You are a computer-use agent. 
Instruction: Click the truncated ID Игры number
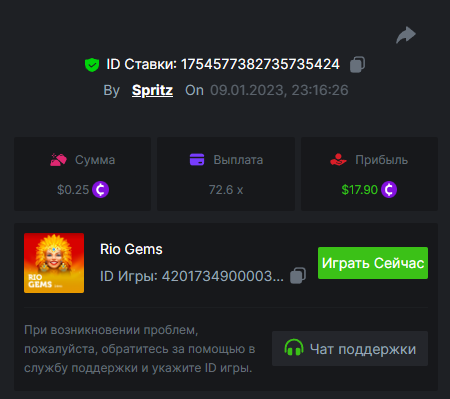click(x=223, y=276)
